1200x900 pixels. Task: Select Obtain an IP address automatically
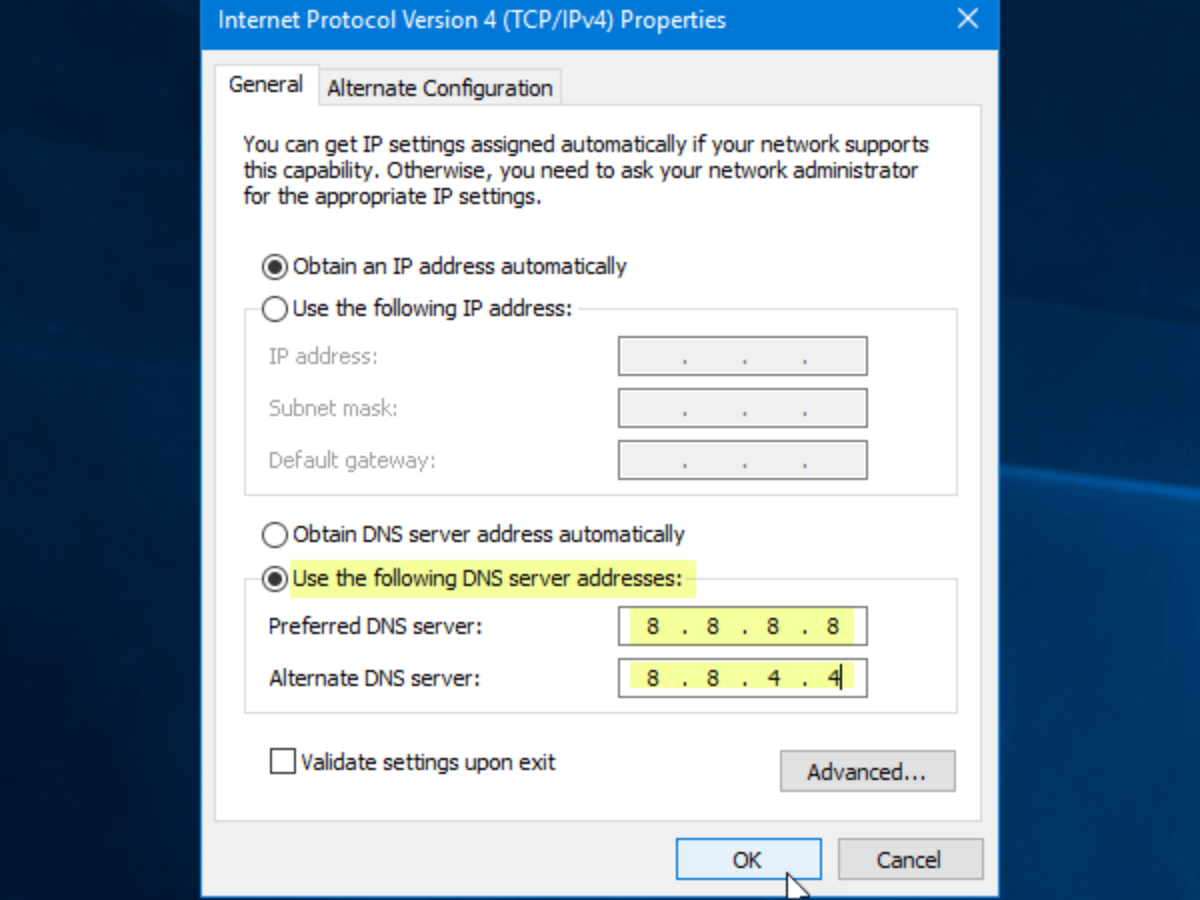274,267
